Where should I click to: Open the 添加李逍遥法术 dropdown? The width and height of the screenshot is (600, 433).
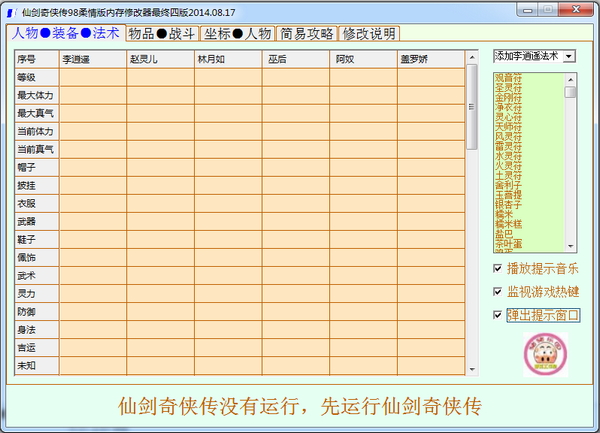pos(569,56)
